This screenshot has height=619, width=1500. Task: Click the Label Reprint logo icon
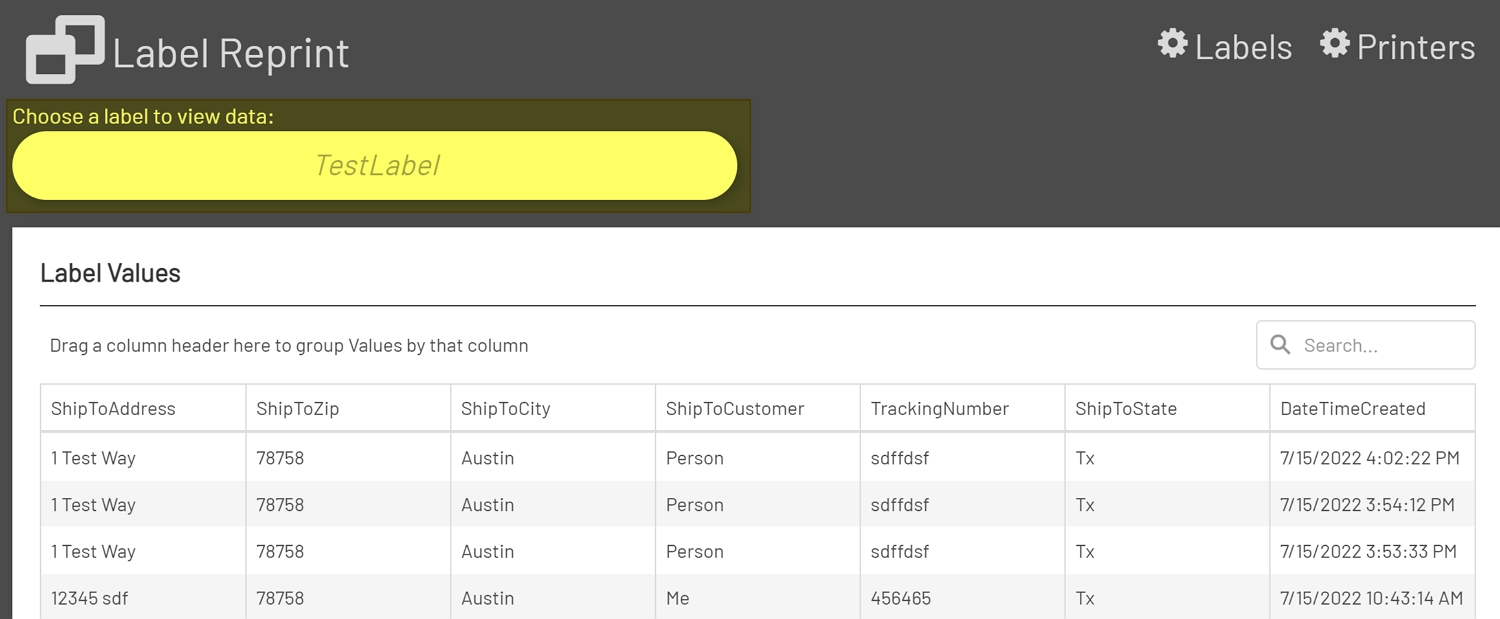point(64,50)
